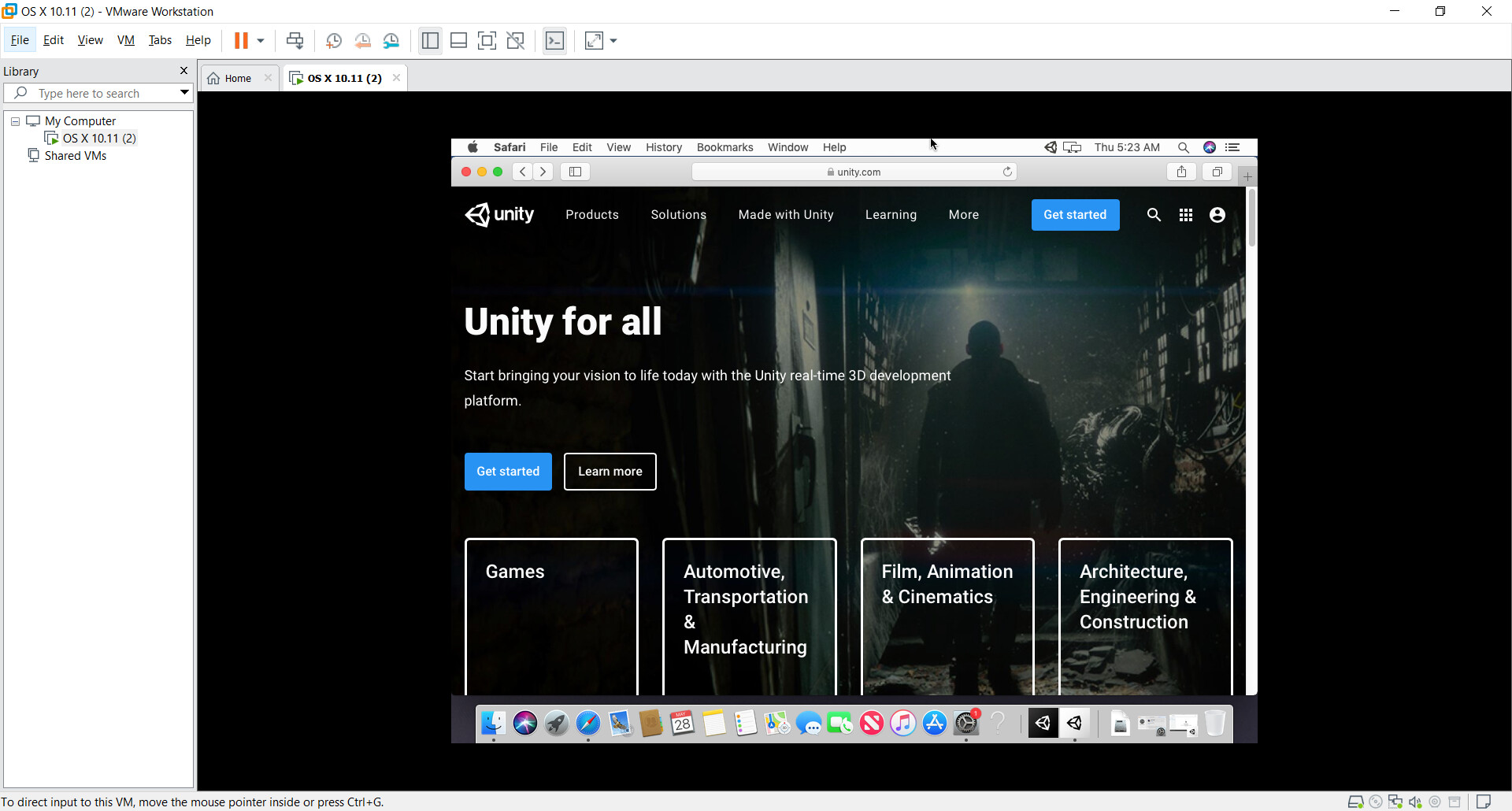Toggle the library sidebar view icon
This screenshot has height=811, width=1512.
pos(430,41)
